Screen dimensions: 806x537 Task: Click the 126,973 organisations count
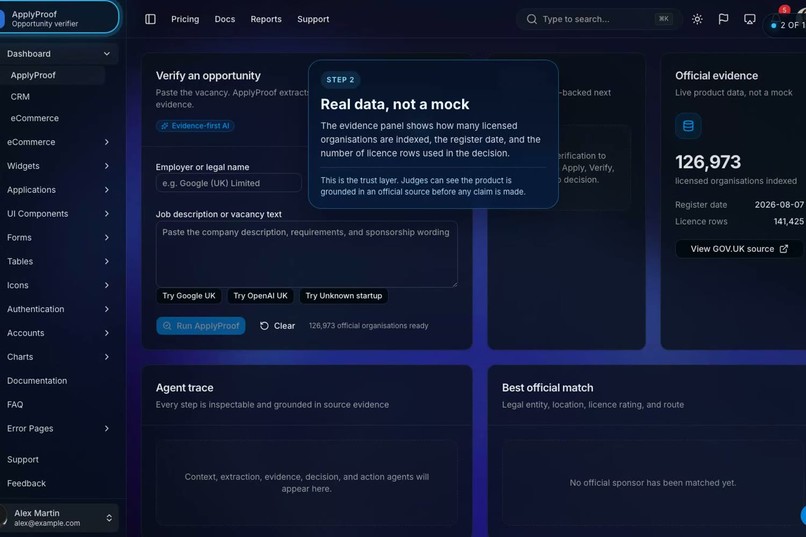tap(708, 162)
